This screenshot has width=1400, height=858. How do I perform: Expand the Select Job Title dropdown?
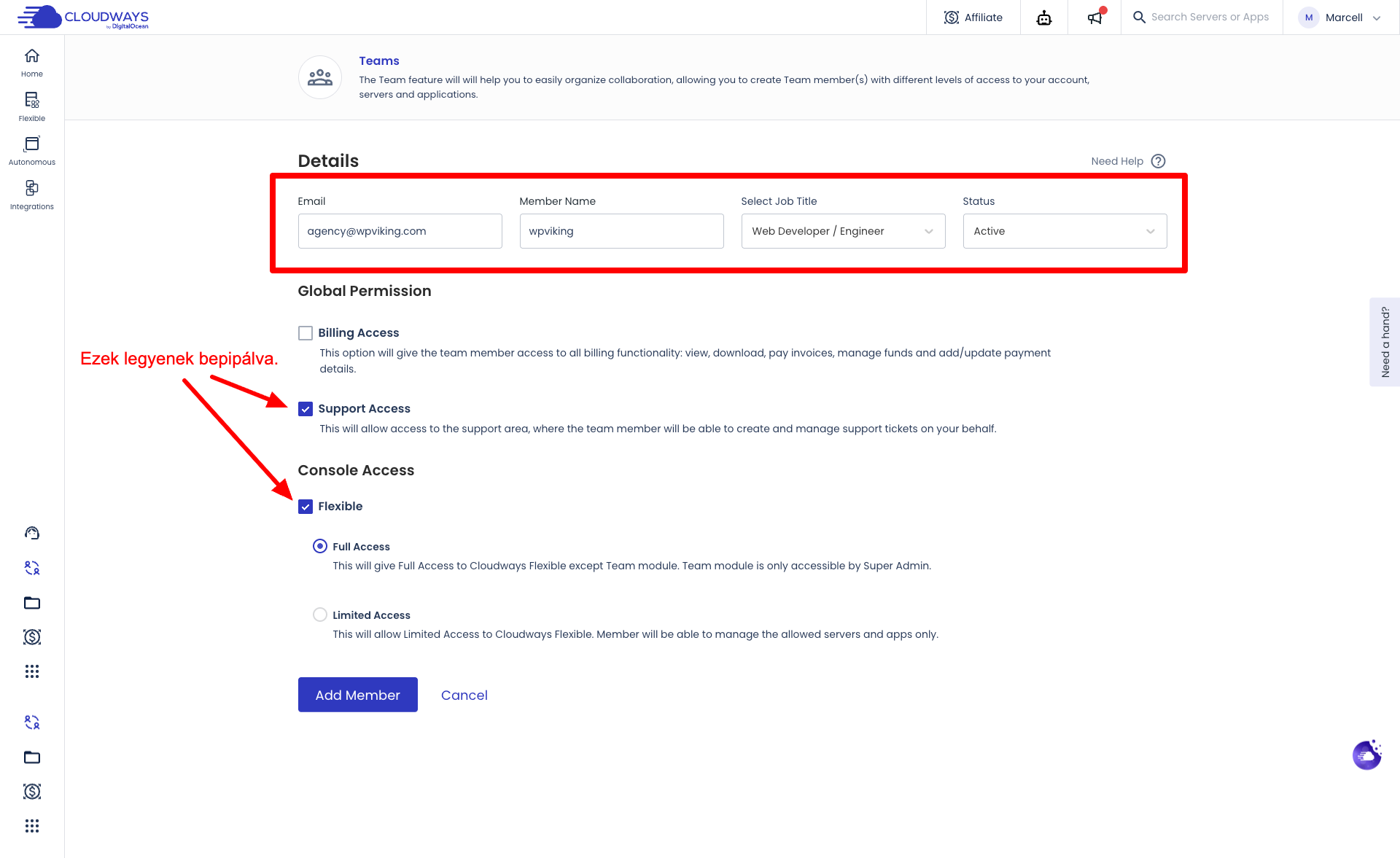click(843, 231)
